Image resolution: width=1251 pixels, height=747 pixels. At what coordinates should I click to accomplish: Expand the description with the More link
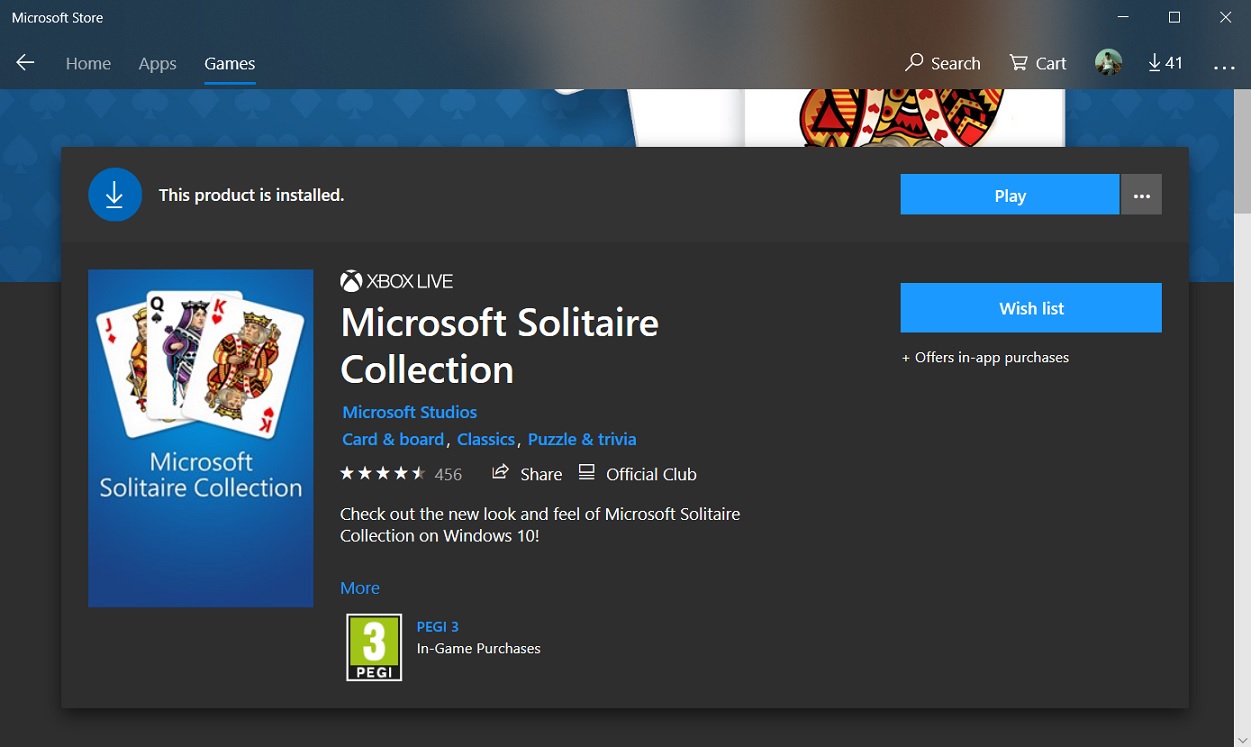[x=359, y=587]
